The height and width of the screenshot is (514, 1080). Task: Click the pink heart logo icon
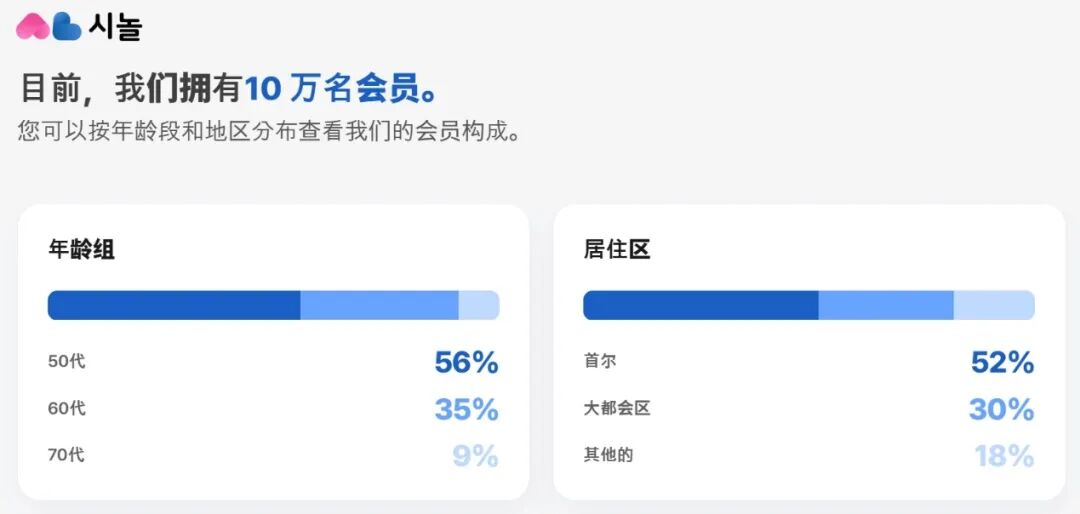pyautogui.click(x=32, y=27)
